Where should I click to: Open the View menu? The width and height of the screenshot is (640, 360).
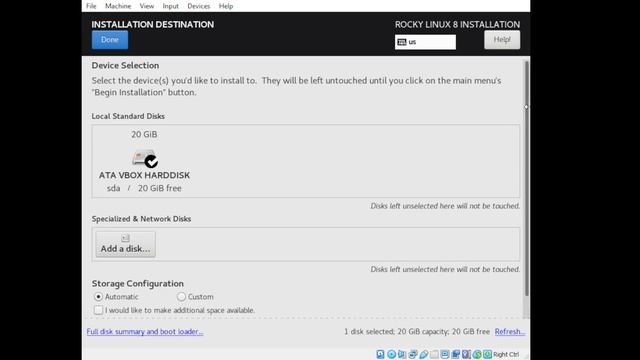(147, 6)
